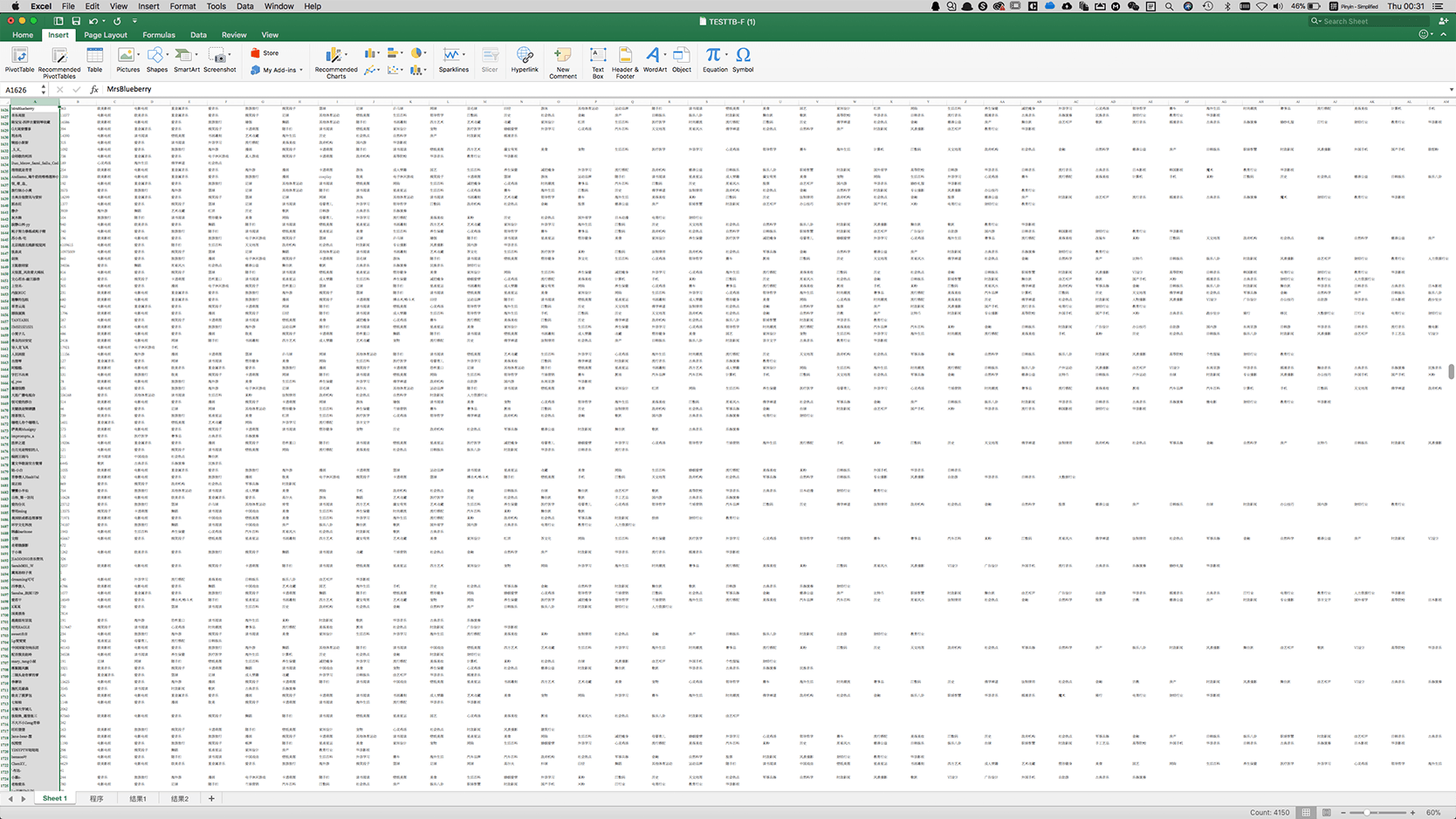Open the 结果1 sheet tab
Screen dimensions: 1456x819
point(138,799)
